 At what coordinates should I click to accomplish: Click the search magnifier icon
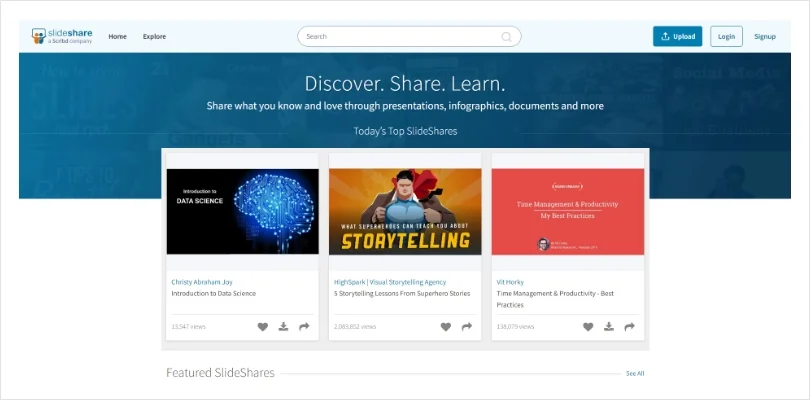(x=506, y=37)
